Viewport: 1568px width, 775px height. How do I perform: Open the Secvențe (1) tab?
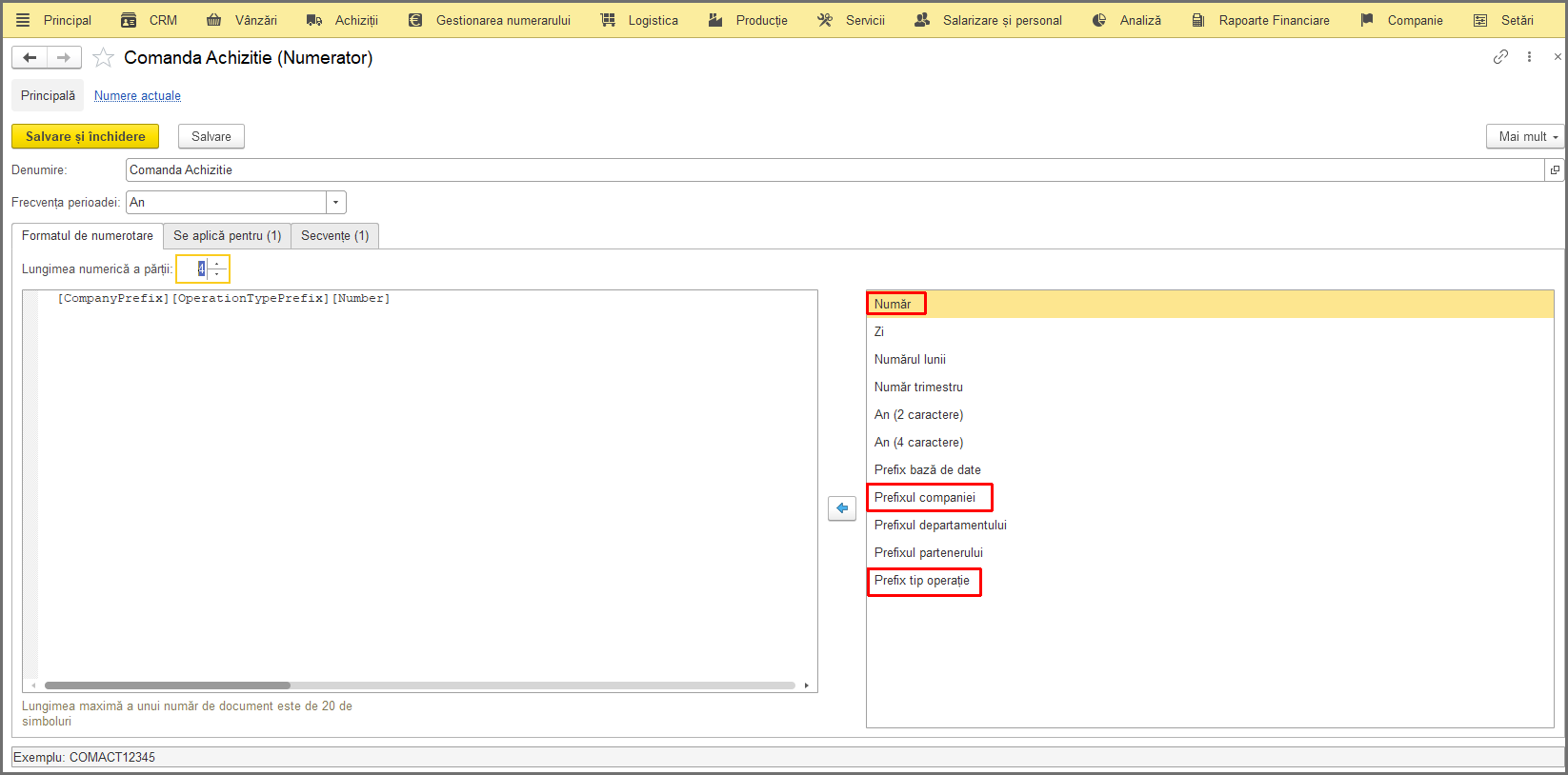pyautogui.click(x=335, y=236)
